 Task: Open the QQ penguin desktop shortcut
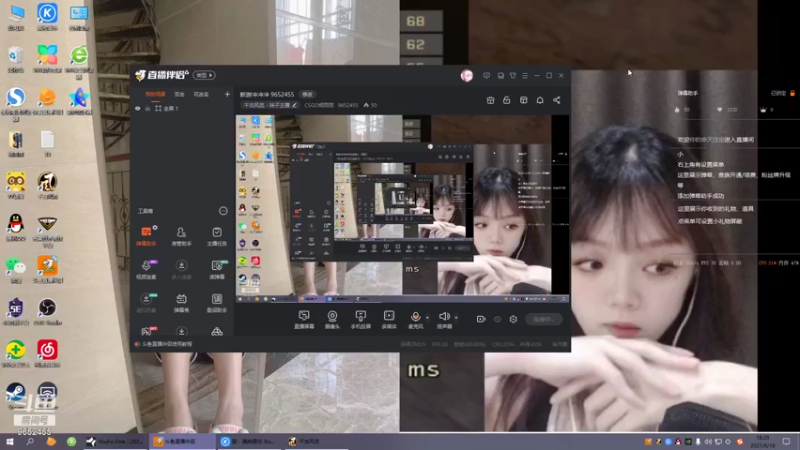(x=15, y=227)
